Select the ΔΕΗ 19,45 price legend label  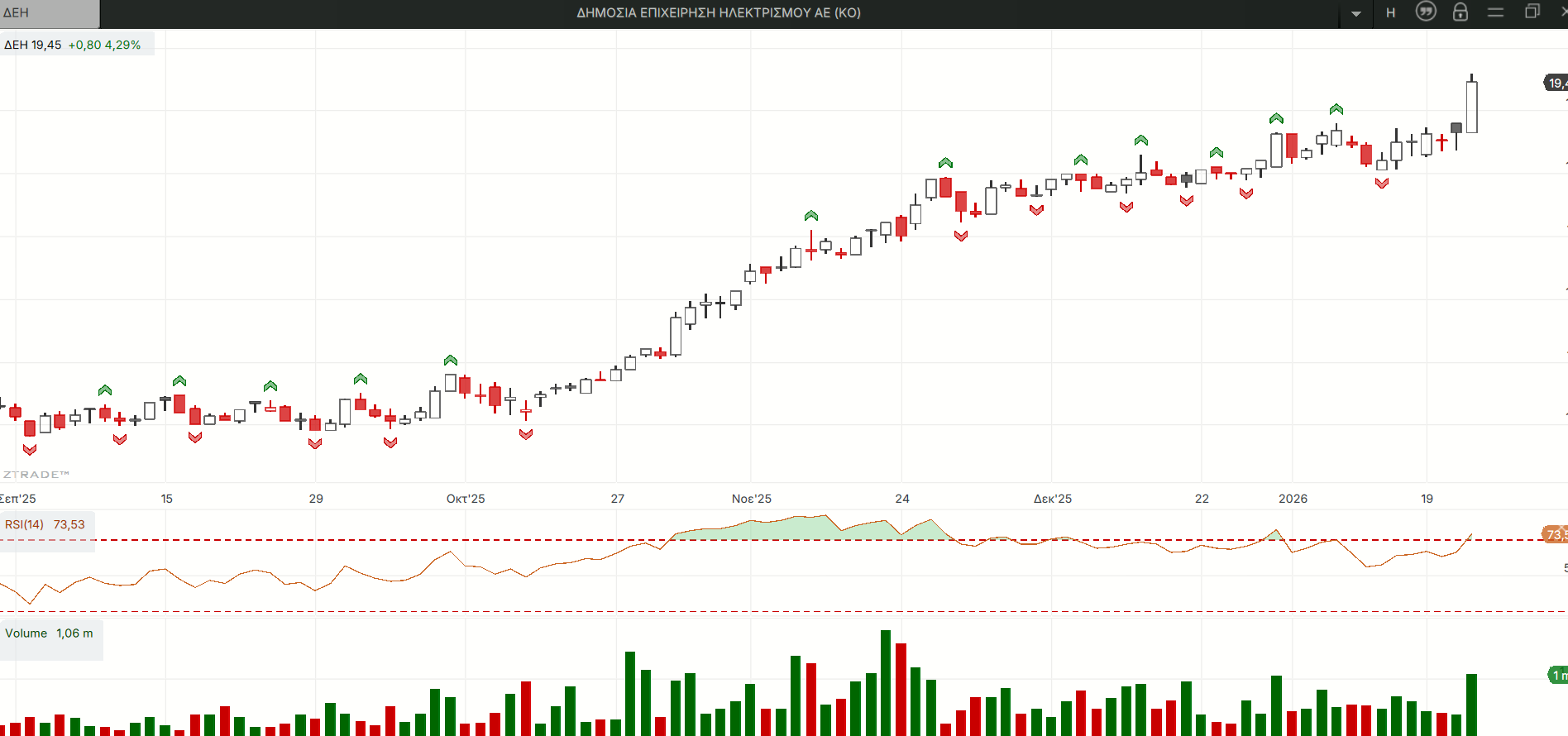[x=33, y=45]
